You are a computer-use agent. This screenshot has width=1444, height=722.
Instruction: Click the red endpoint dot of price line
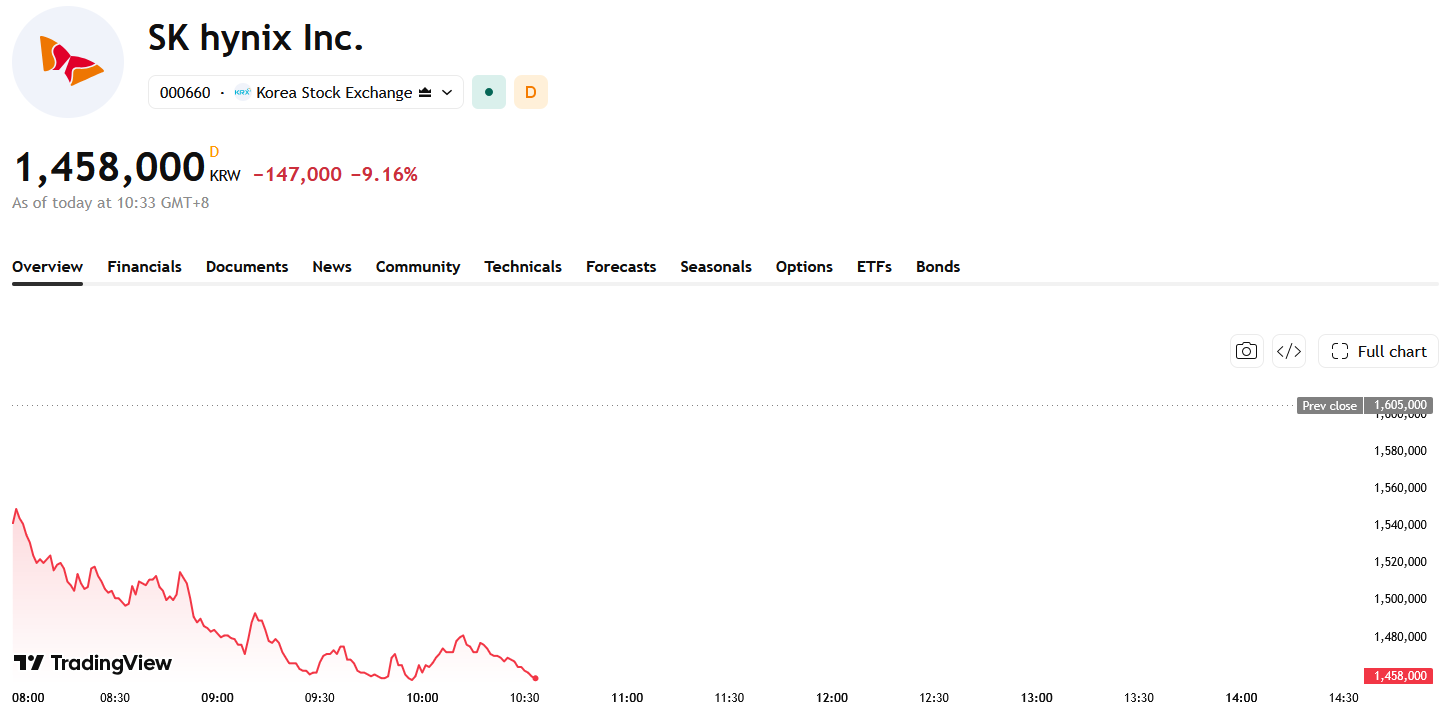[536, 678]
